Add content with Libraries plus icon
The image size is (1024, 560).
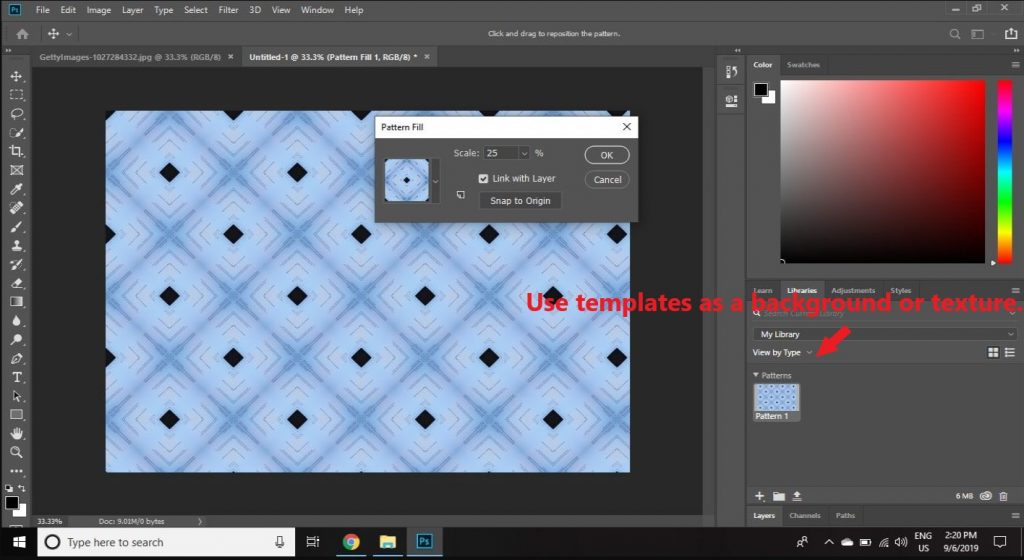760,496
